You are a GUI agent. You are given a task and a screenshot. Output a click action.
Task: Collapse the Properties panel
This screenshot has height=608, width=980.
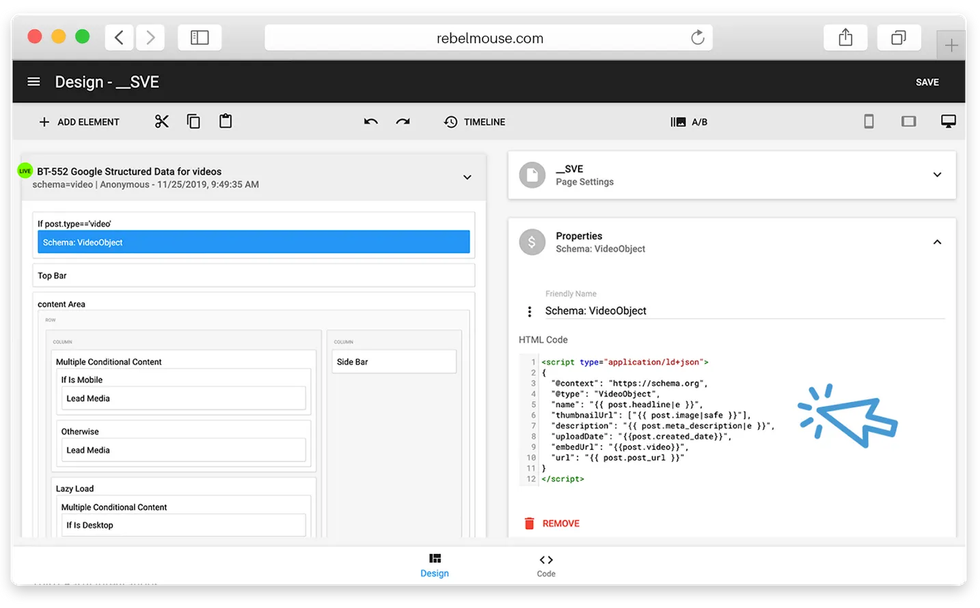937,242
